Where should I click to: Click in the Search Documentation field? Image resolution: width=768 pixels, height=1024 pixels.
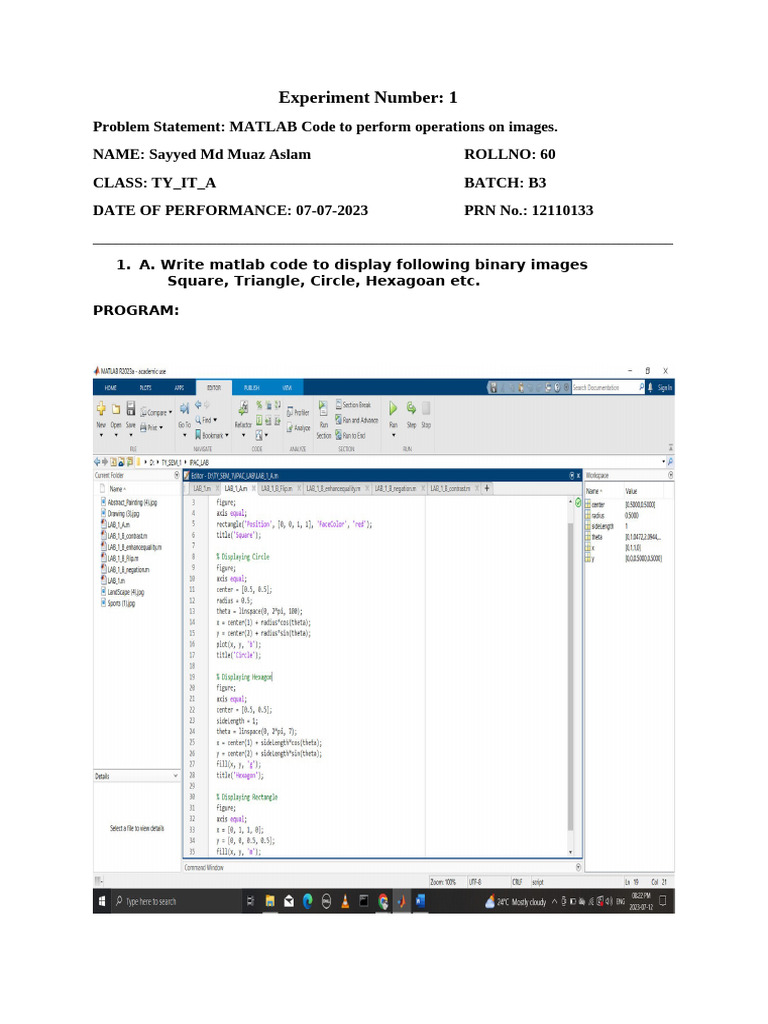605,388
